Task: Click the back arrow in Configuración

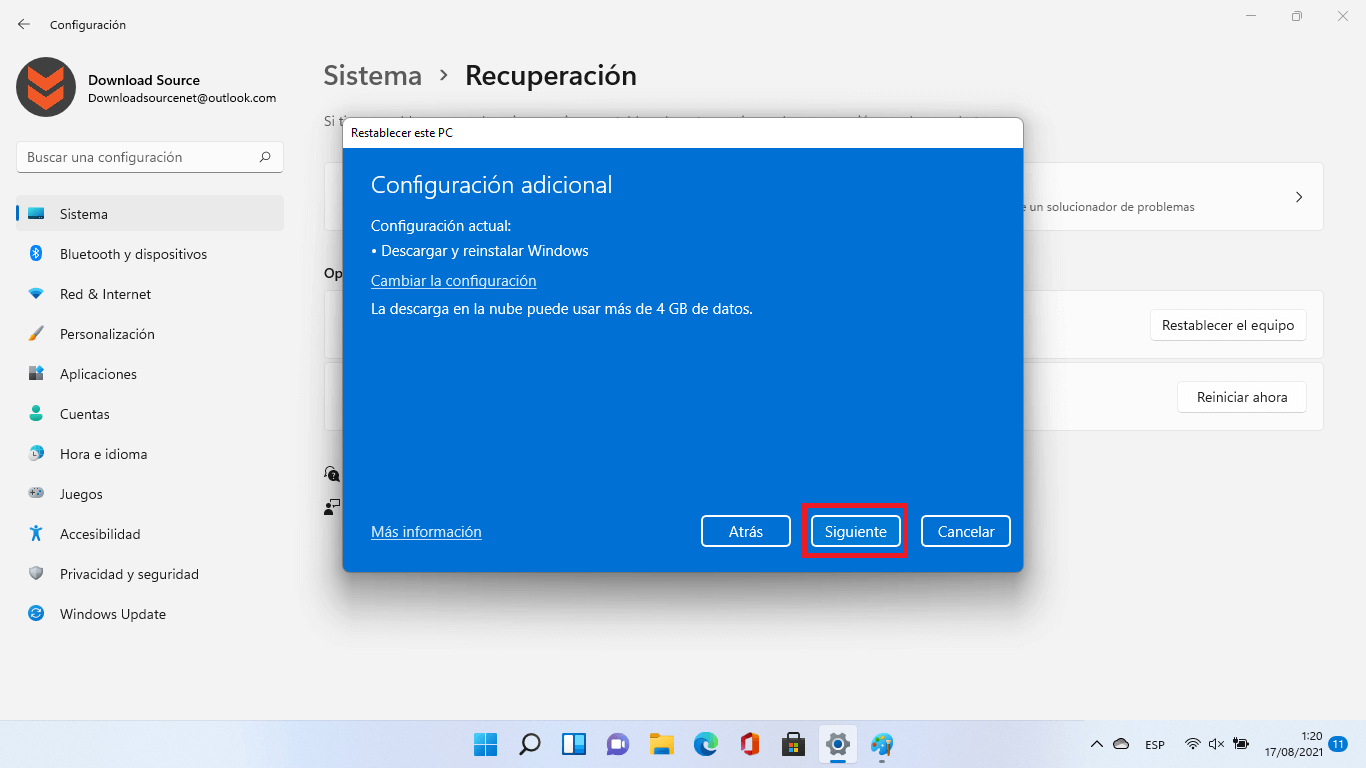Action: (x=24, y=24)
